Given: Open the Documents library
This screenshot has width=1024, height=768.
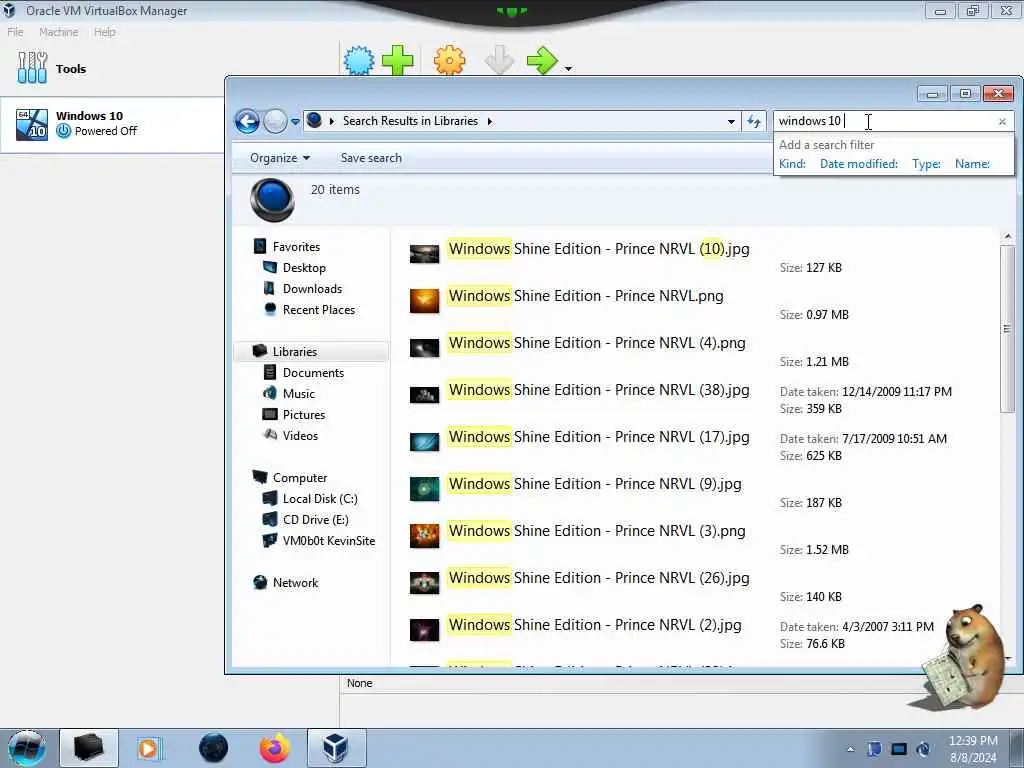Looking at the screenshot, I should [x=313, y=372].
